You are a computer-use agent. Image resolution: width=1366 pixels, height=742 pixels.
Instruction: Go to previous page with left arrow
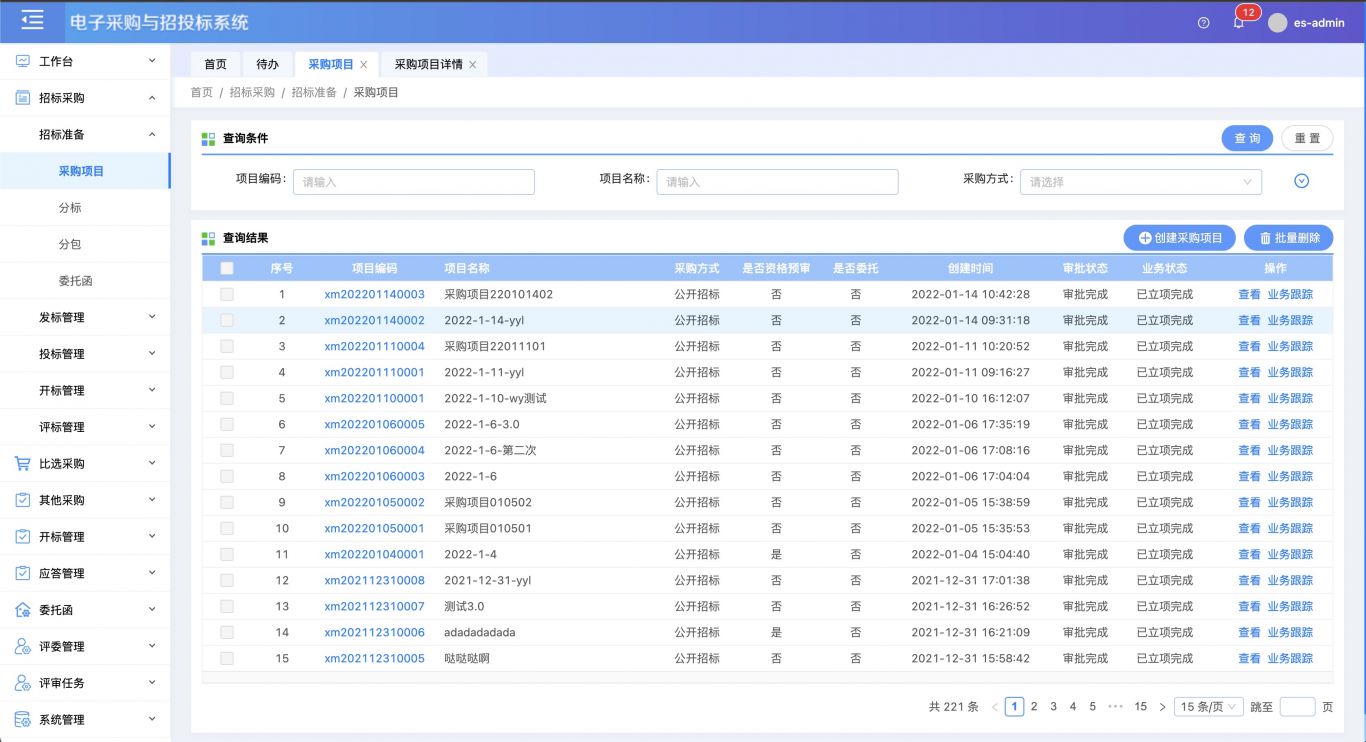tap(995, 707)
